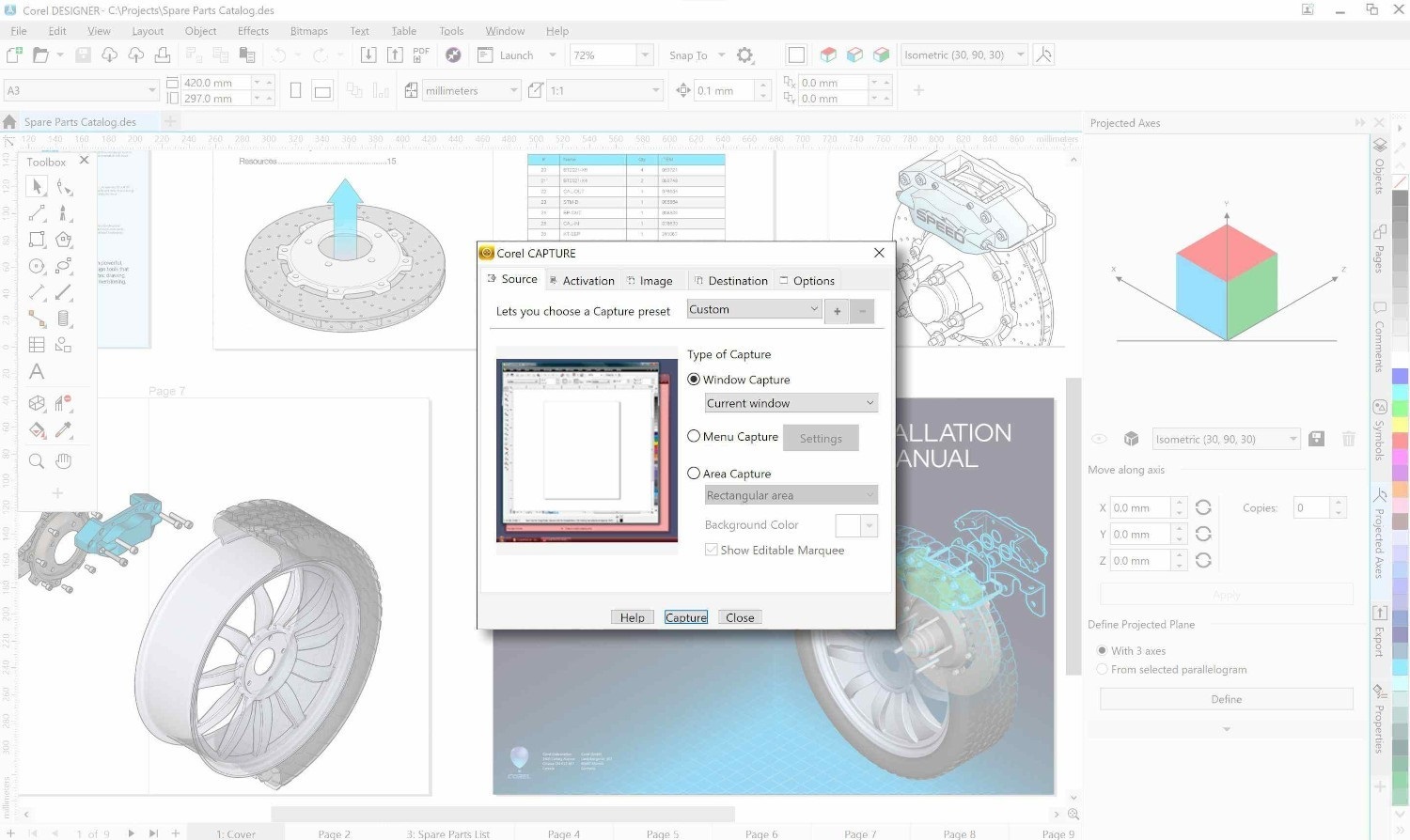Open the millimeters units dropdown
This screenshot has height=840, width=1410.
tap(472, 90)
